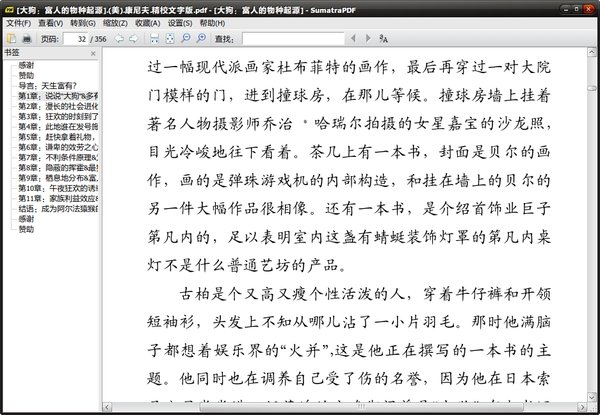This screenshot has width=600, height=415.
Task: Click Find Next arrow icon
Action: tap(368, 38)
